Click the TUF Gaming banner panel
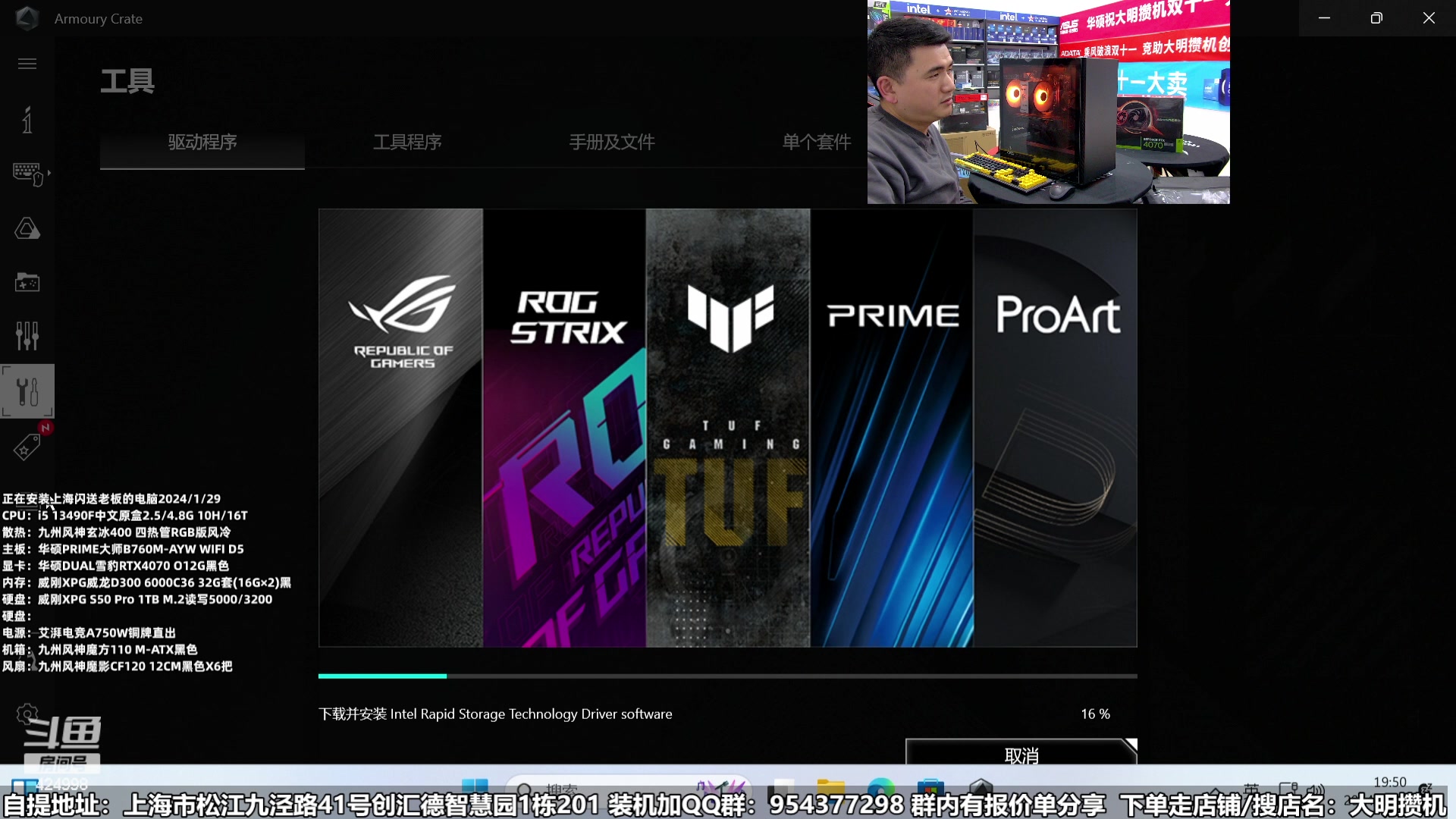Screen dimensions: 1456x819 pos(728,428)
